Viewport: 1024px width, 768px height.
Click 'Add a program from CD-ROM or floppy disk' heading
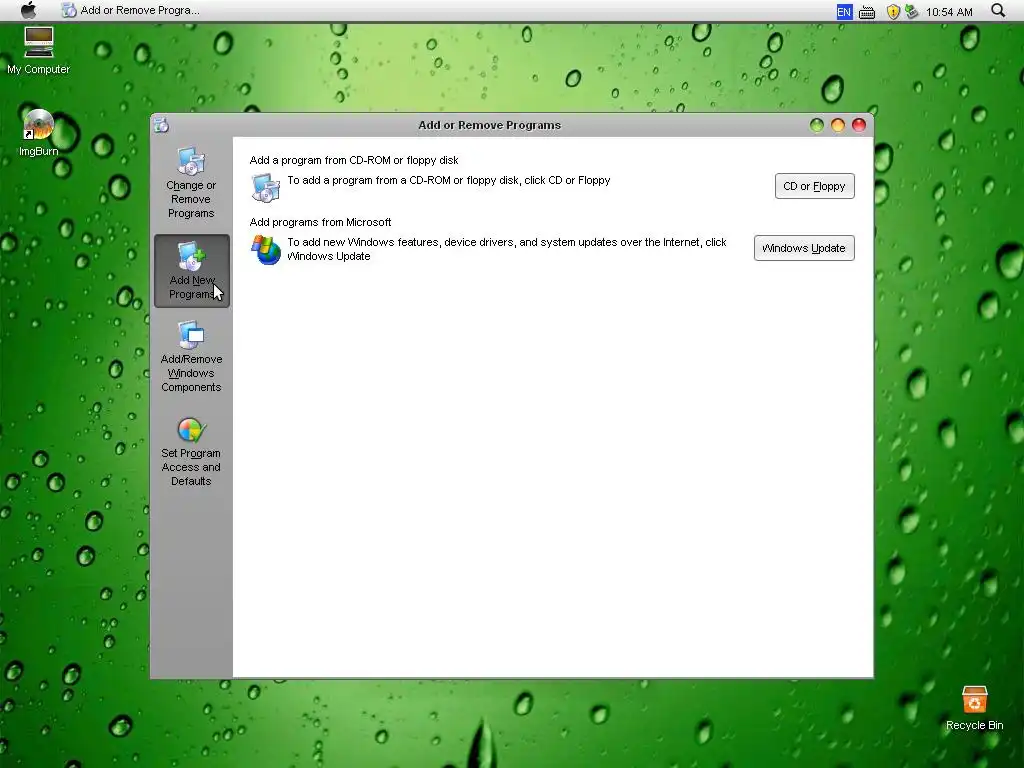354,160
